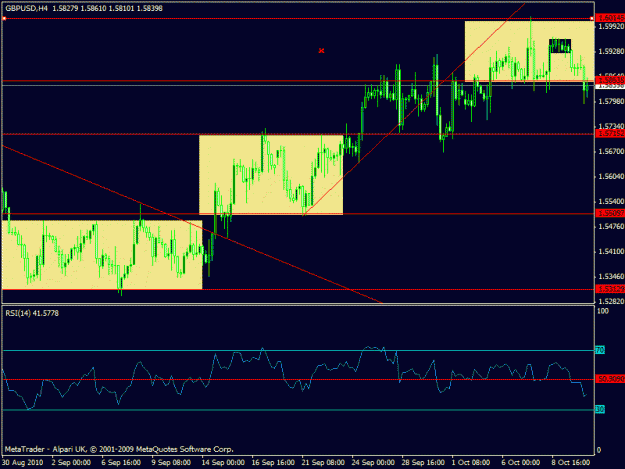Click the red 1.58635 price label

click(610, 80)
